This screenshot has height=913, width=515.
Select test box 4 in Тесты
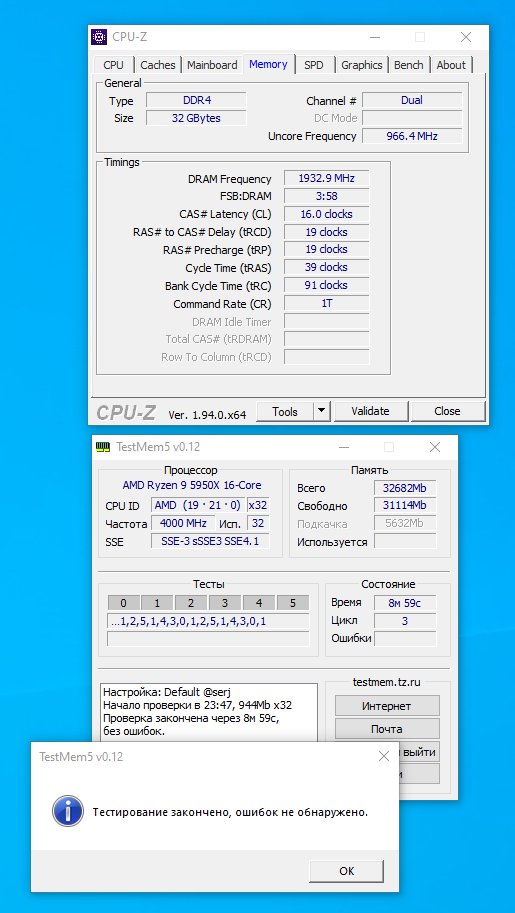259,603
